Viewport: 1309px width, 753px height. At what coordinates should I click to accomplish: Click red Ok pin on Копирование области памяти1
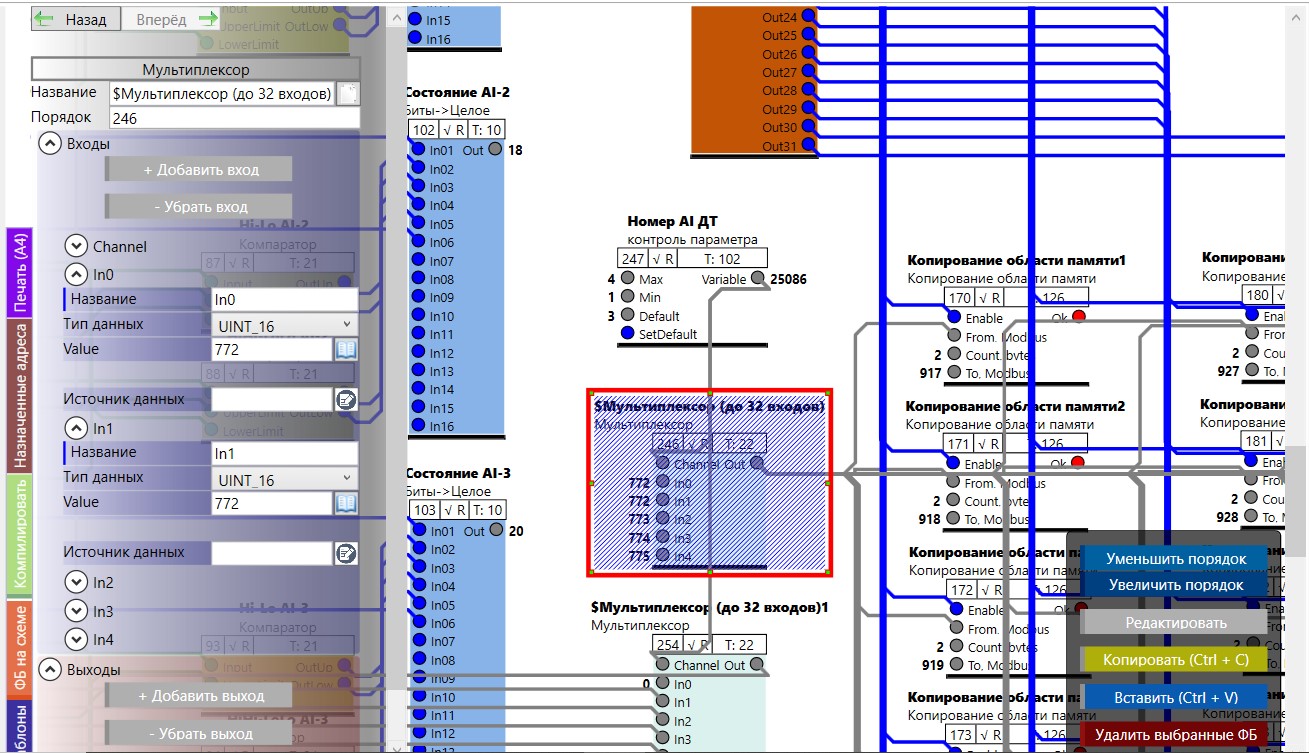(1078, 317)
